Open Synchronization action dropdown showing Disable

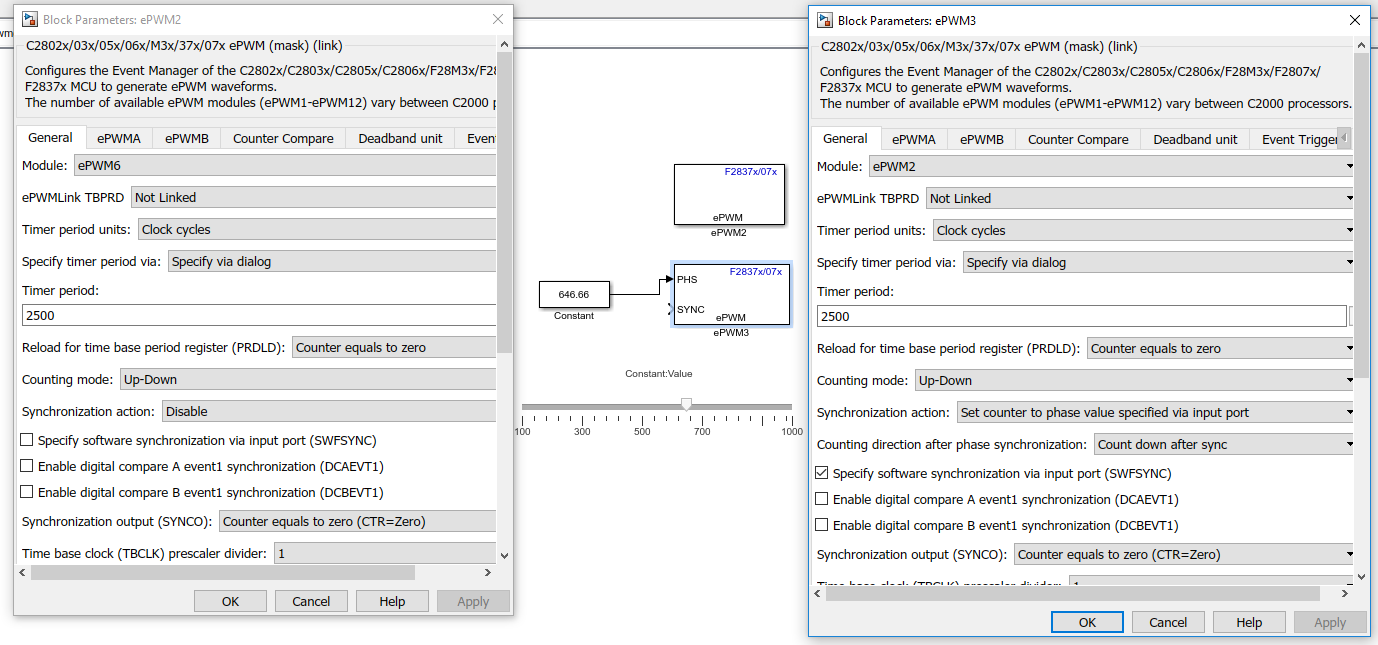pyautogui.click(x=329, y=411)
